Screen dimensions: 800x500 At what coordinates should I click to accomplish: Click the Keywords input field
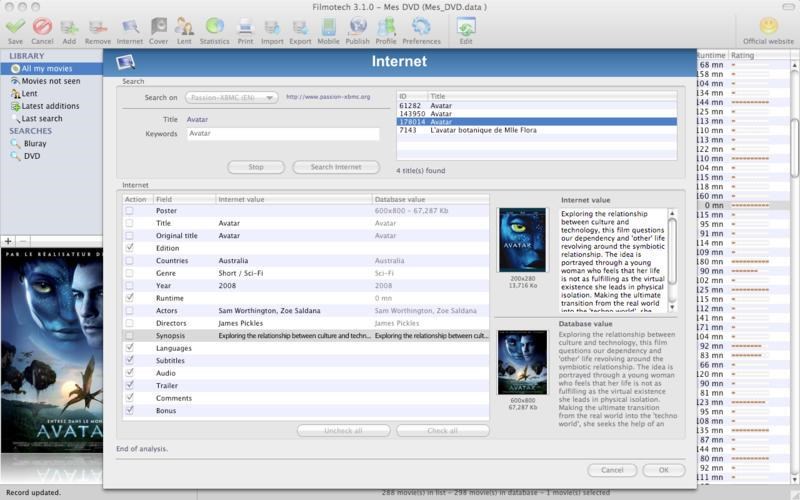point(283,134)
